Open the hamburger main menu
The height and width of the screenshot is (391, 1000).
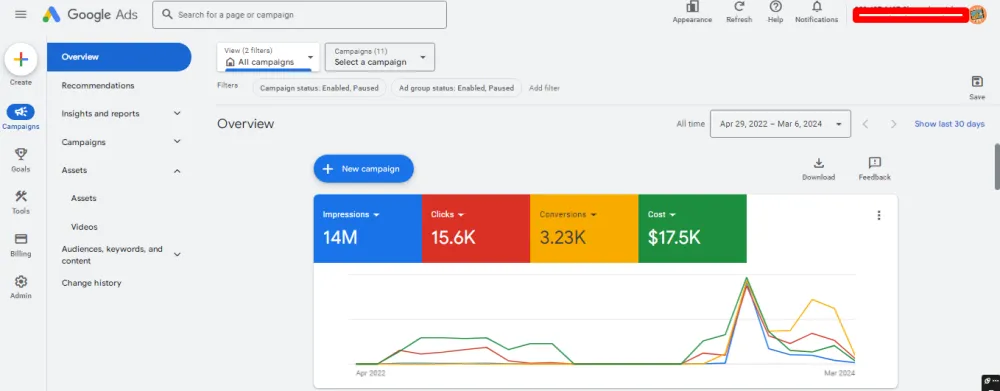(x=20, y=14)
